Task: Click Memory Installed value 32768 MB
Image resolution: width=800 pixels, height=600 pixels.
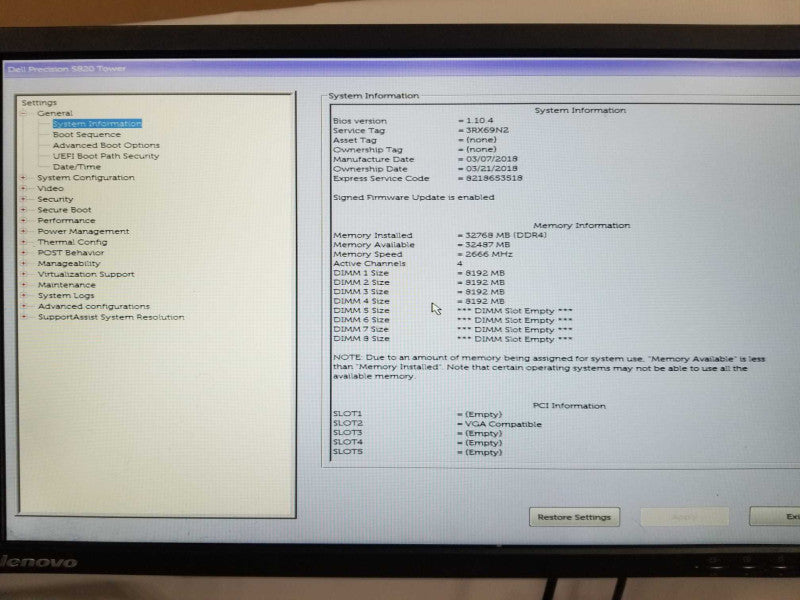Action: 506,235
